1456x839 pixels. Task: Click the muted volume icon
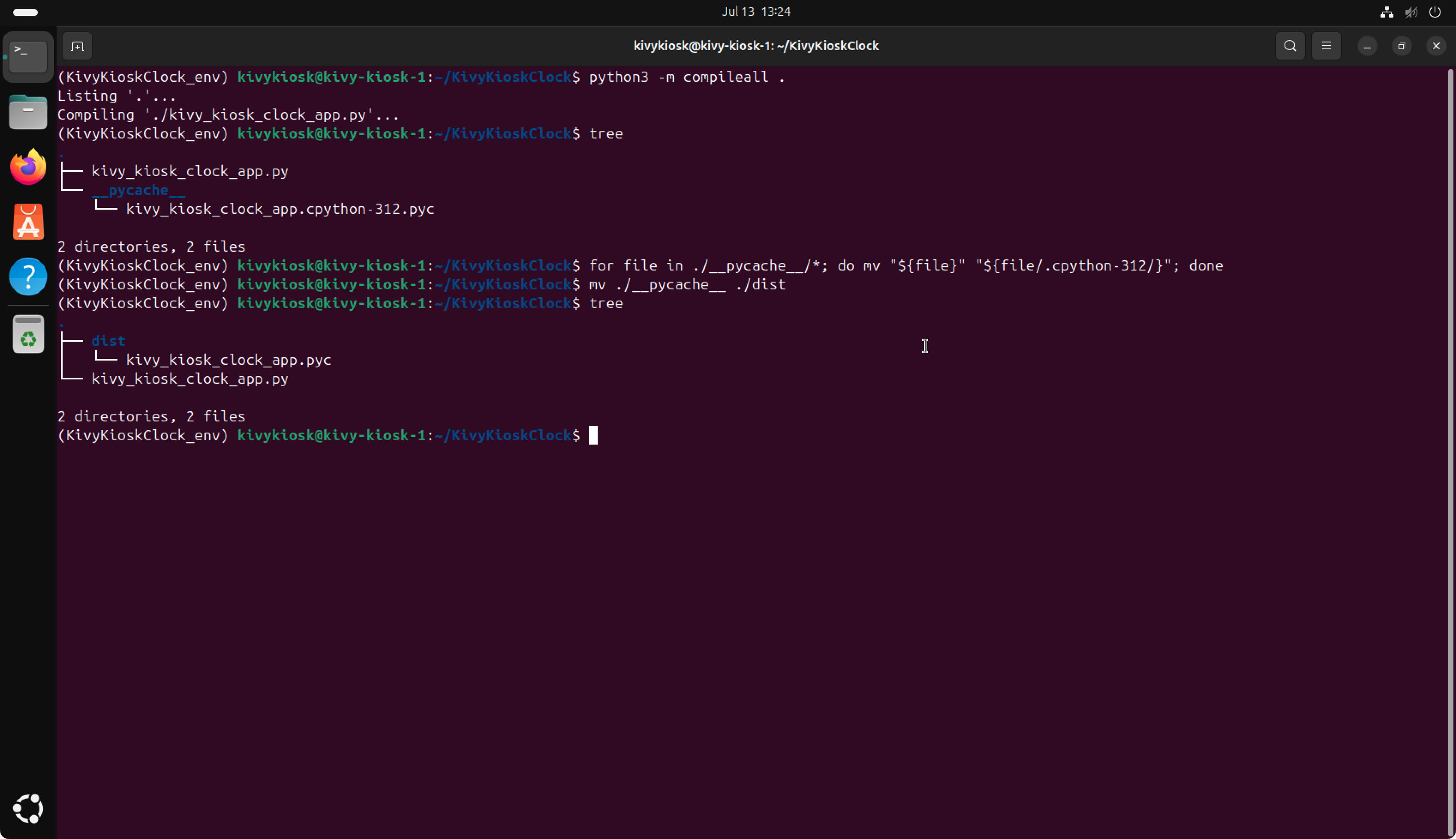click(1411, 12)
